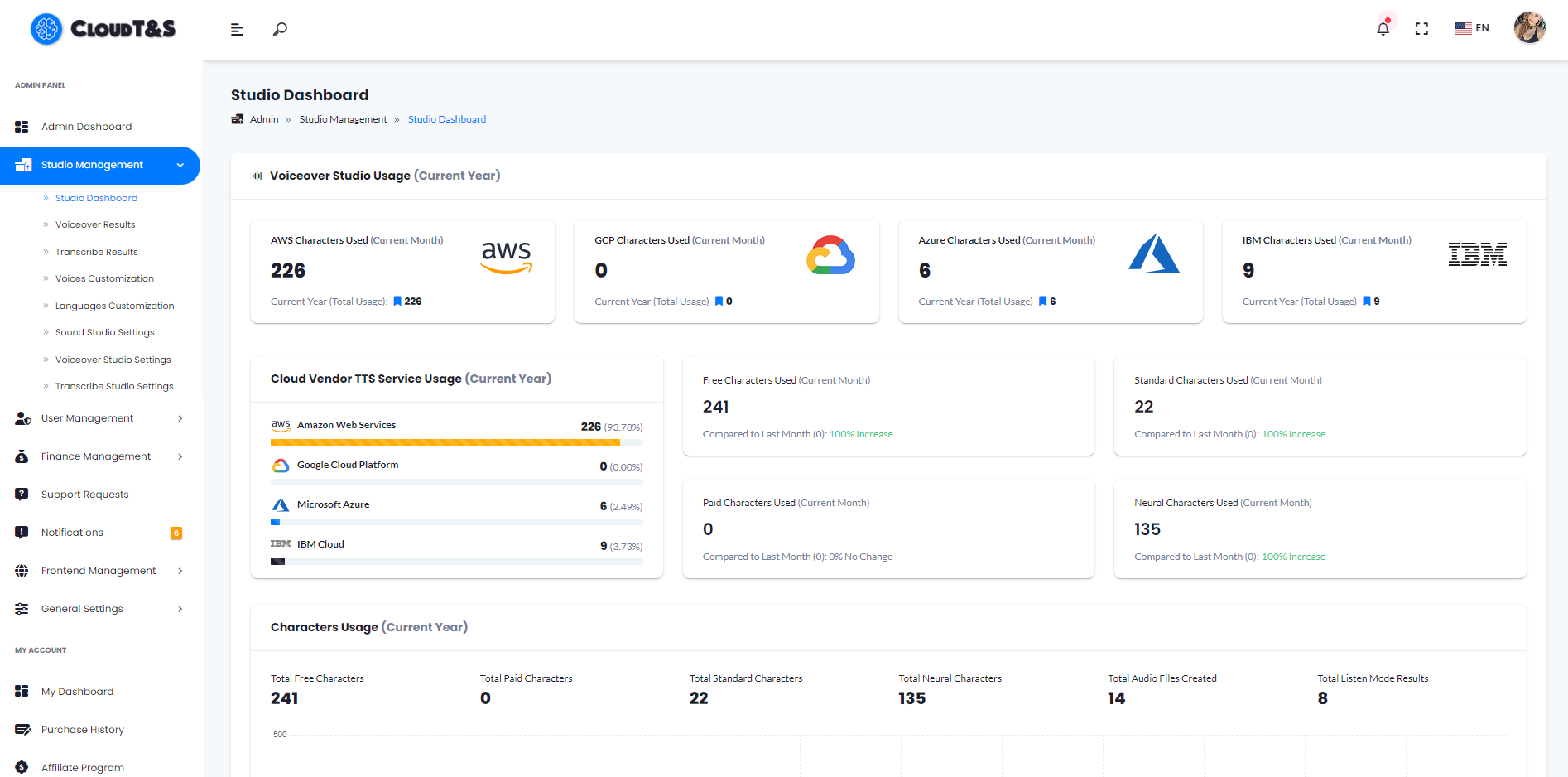This screenshot has width=1568, height=777.
Task: Open the EN language selector
Action: (x=1472, y=28)
